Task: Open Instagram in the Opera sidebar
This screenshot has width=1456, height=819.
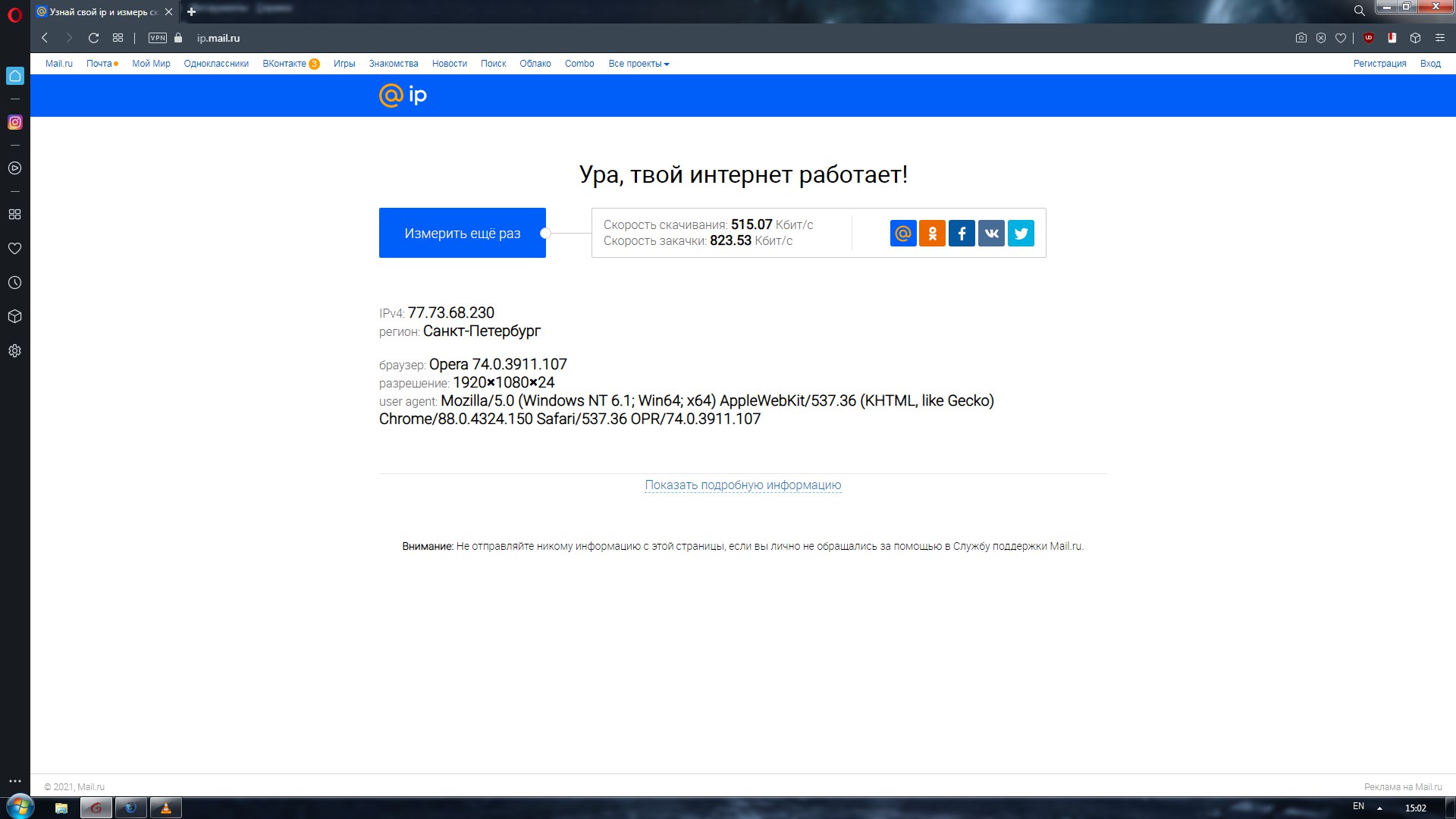Action: point(14,122)
